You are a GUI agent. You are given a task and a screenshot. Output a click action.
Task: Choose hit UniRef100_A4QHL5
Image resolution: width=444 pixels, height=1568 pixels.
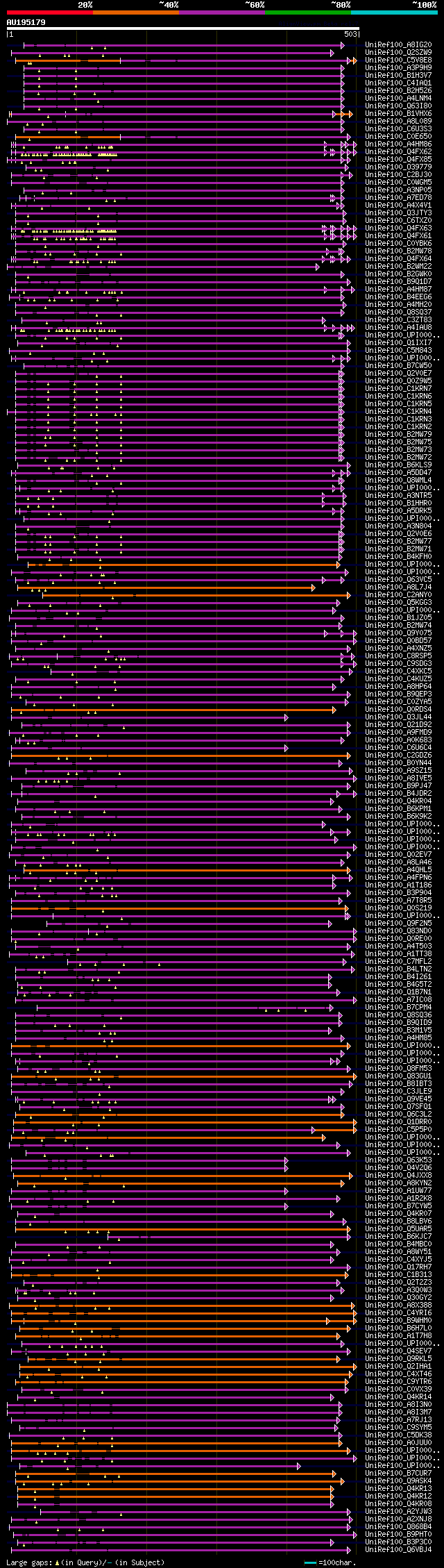coord(398,869)
